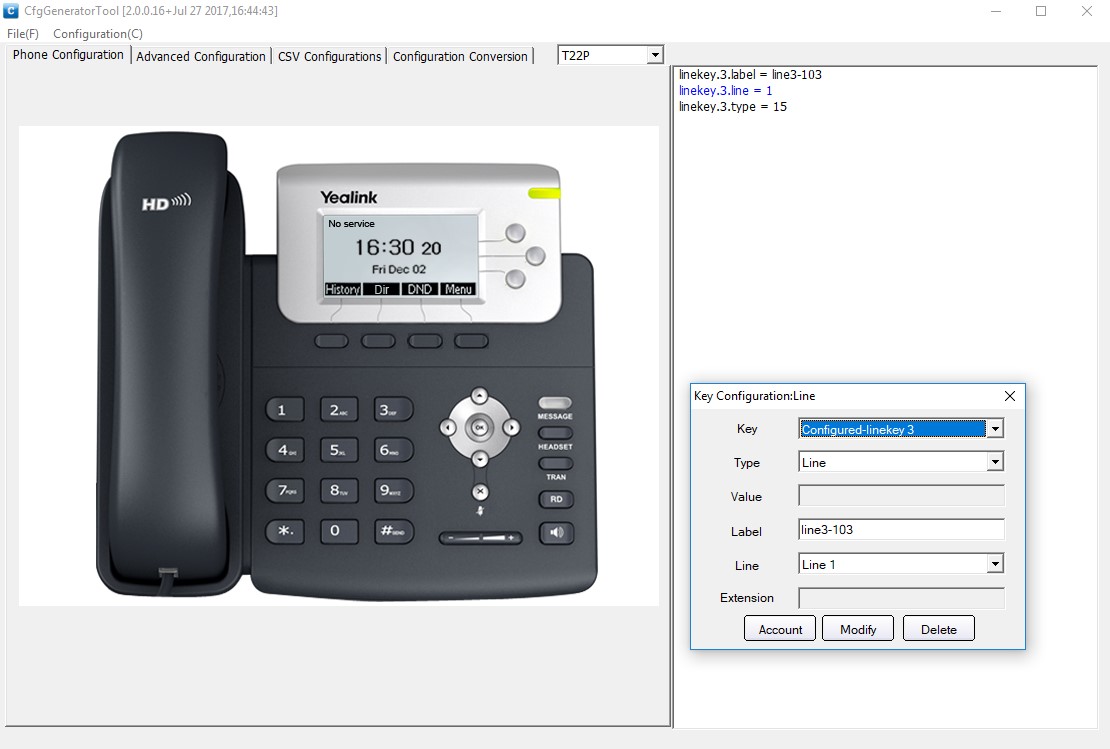Click the soft key under History
1110x749 pixels.
(x=331, y=341)
